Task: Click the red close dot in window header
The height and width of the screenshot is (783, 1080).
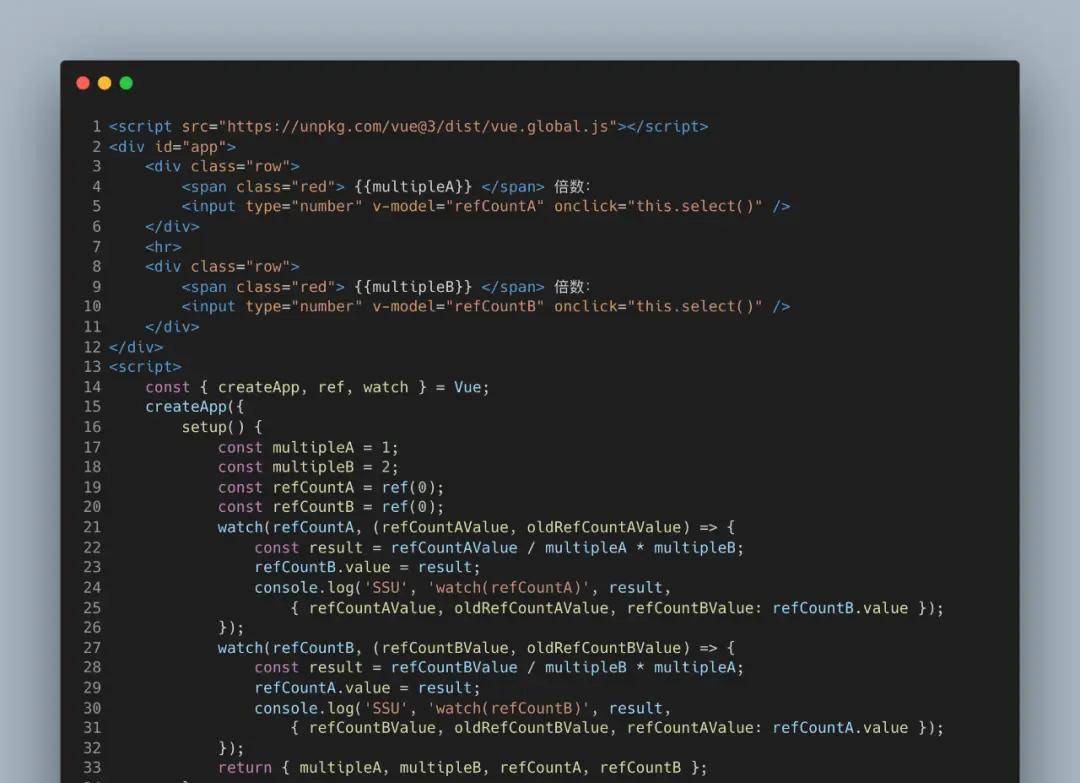Action: pos(83,83)
